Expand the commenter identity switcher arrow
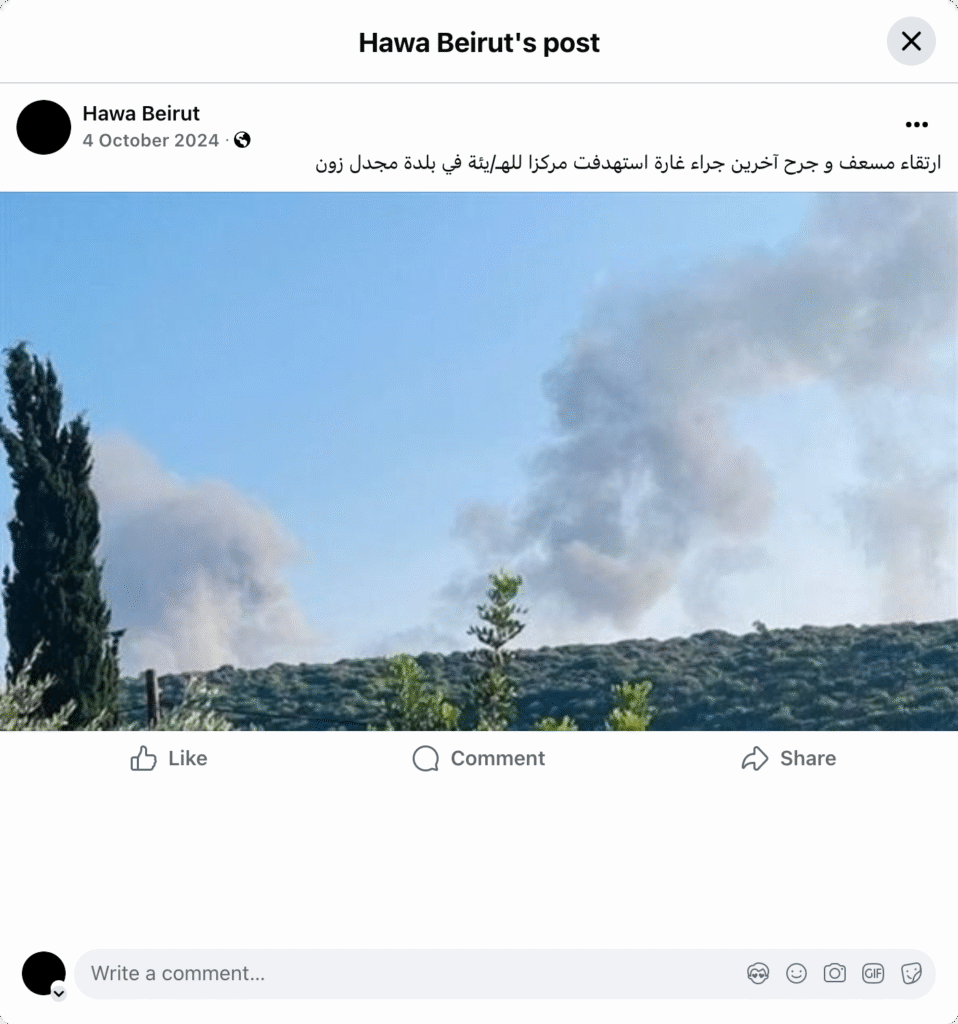 (59, 993)
